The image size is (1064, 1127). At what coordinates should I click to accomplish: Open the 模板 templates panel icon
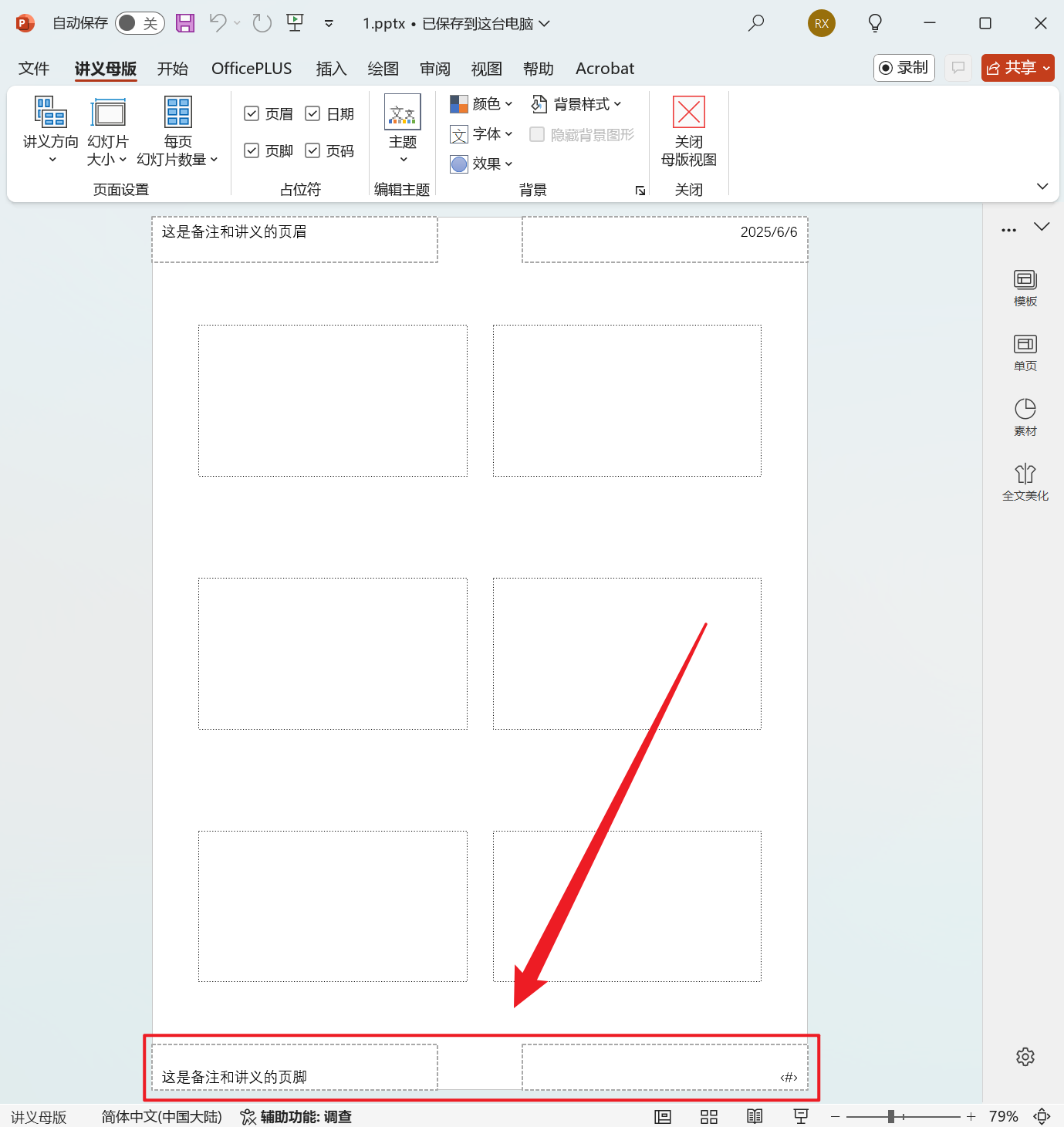pyautogui.click(x=1025, y=288)
